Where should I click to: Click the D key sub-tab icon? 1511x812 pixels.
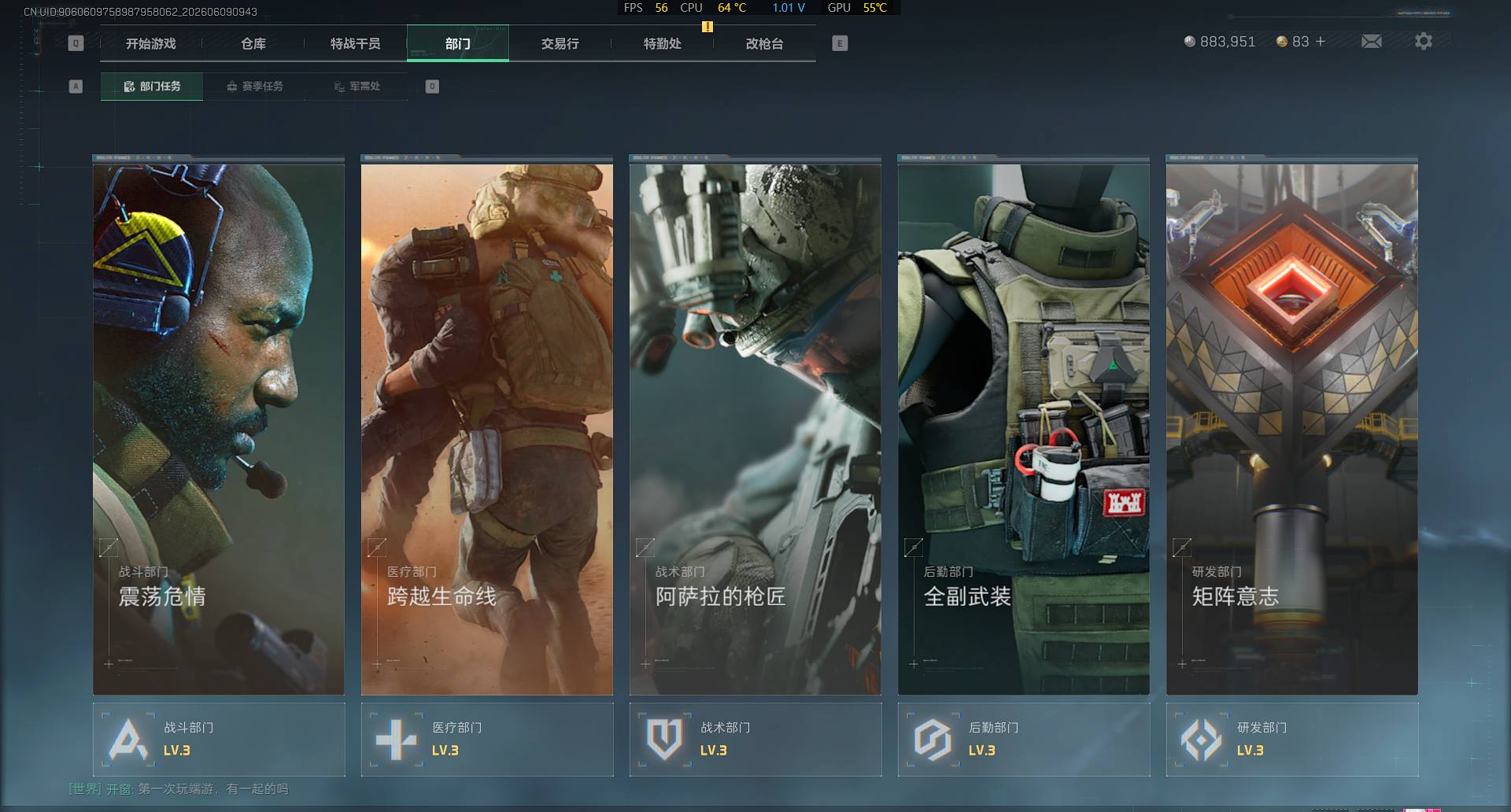432,87
